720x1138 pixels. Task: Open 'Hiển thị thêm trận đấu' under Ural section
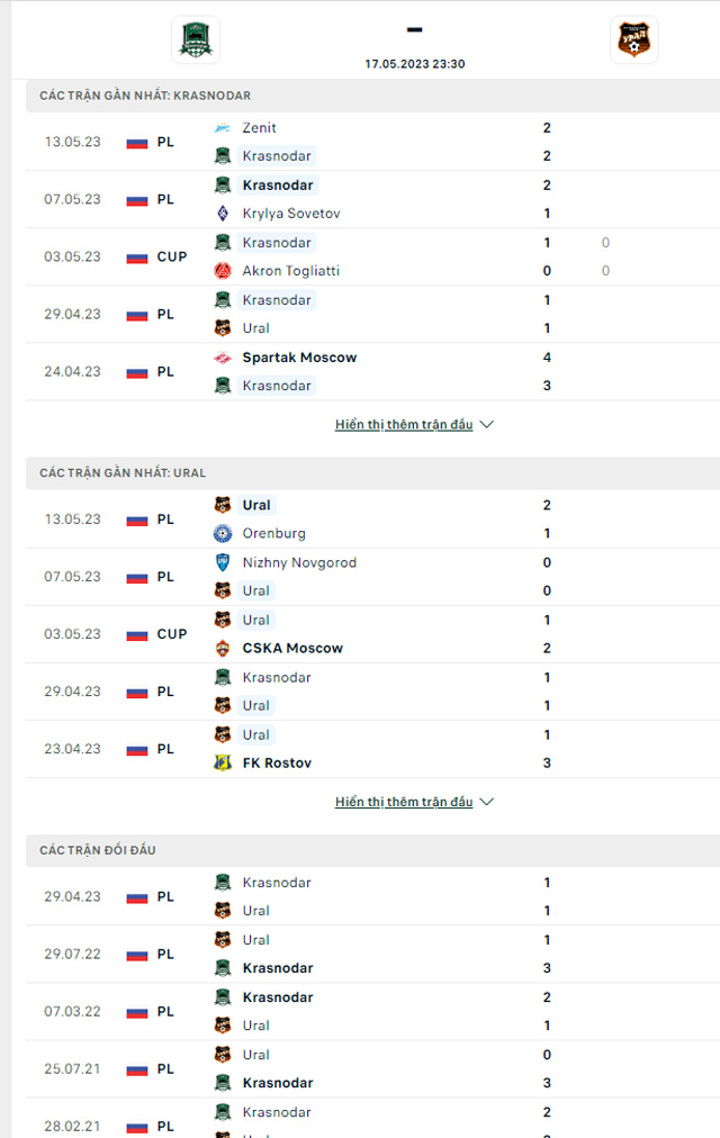coord(404,802)
